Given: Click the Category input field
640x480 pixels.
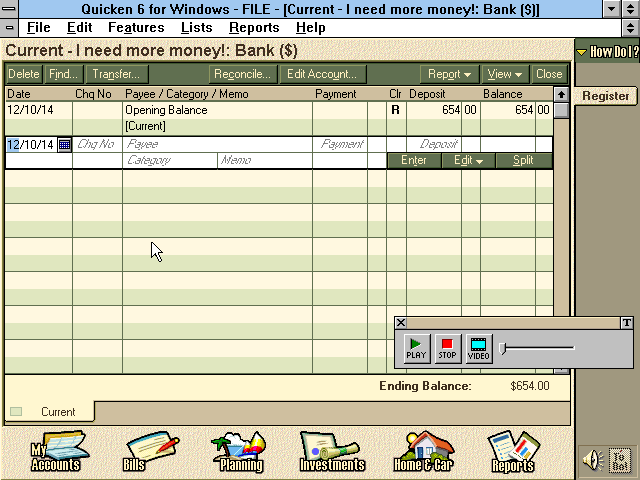Looking at the screenshot, I should tap(170, 160).
